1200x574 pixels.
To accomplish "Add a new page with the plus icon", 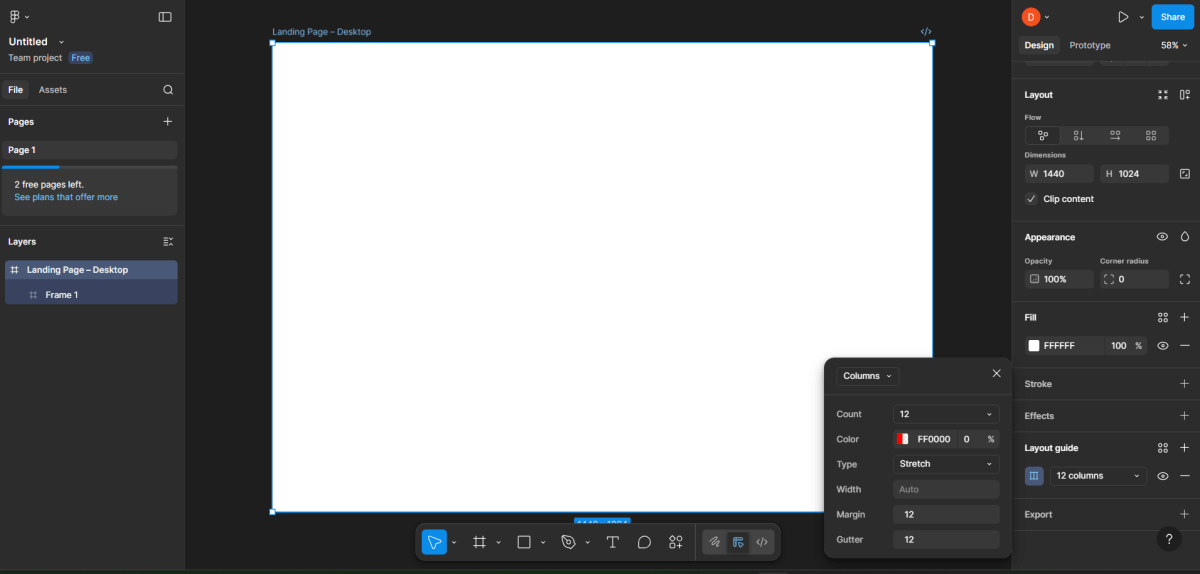I will pos(168,122).
